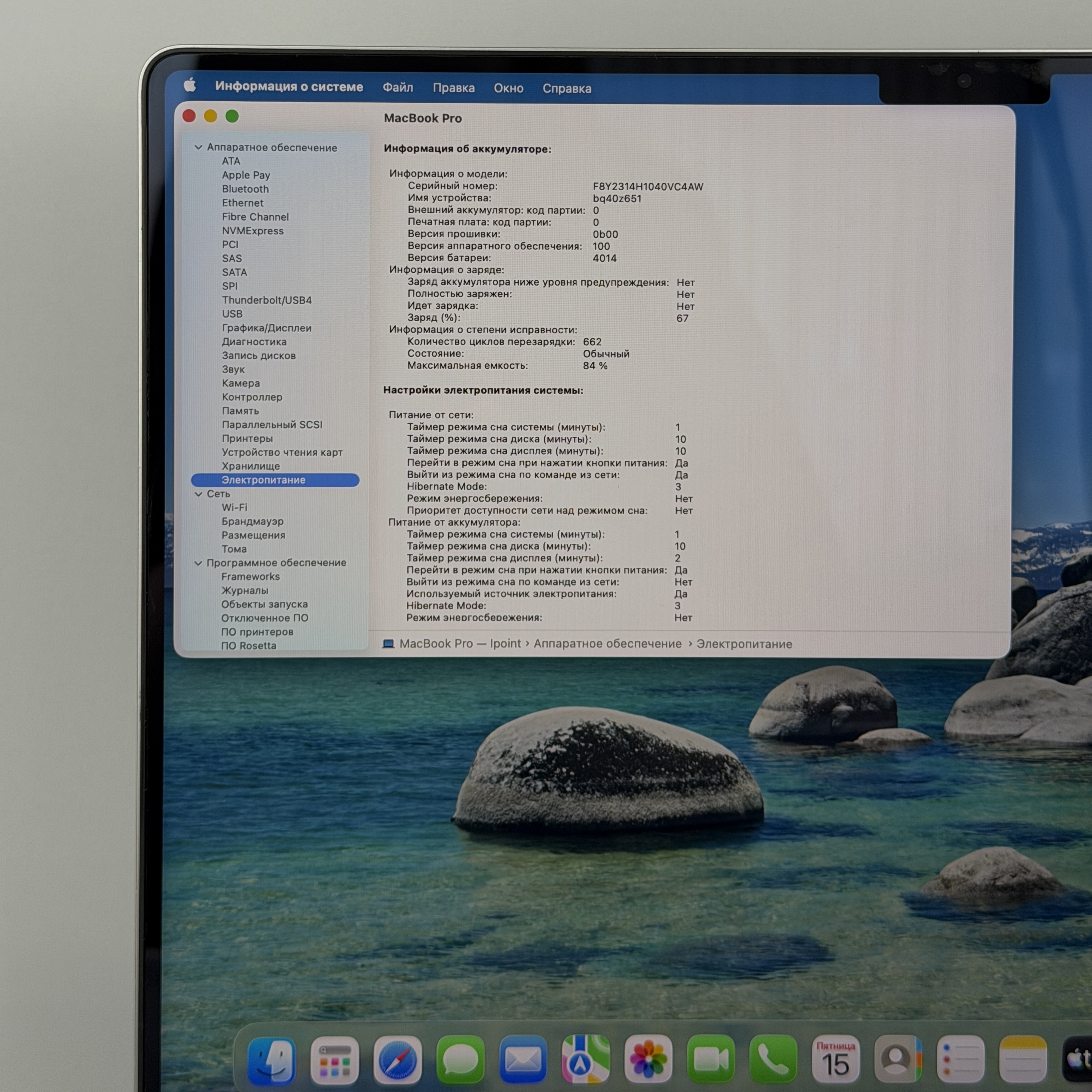Open Mail from the Dock
1092x1092 pixels.
click(523, 1060)
